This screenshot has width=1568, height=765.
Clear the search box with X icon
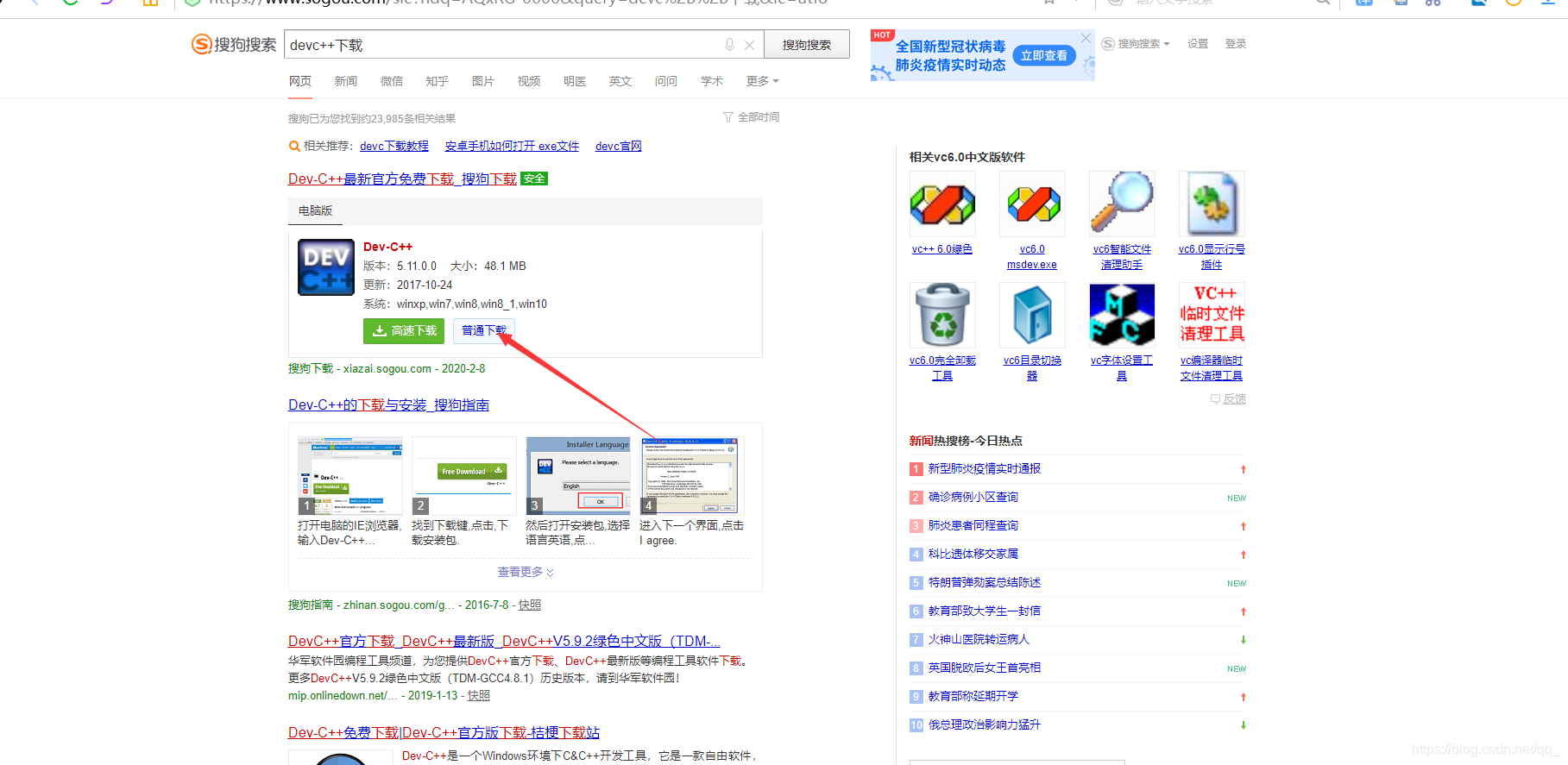[749, 45]
